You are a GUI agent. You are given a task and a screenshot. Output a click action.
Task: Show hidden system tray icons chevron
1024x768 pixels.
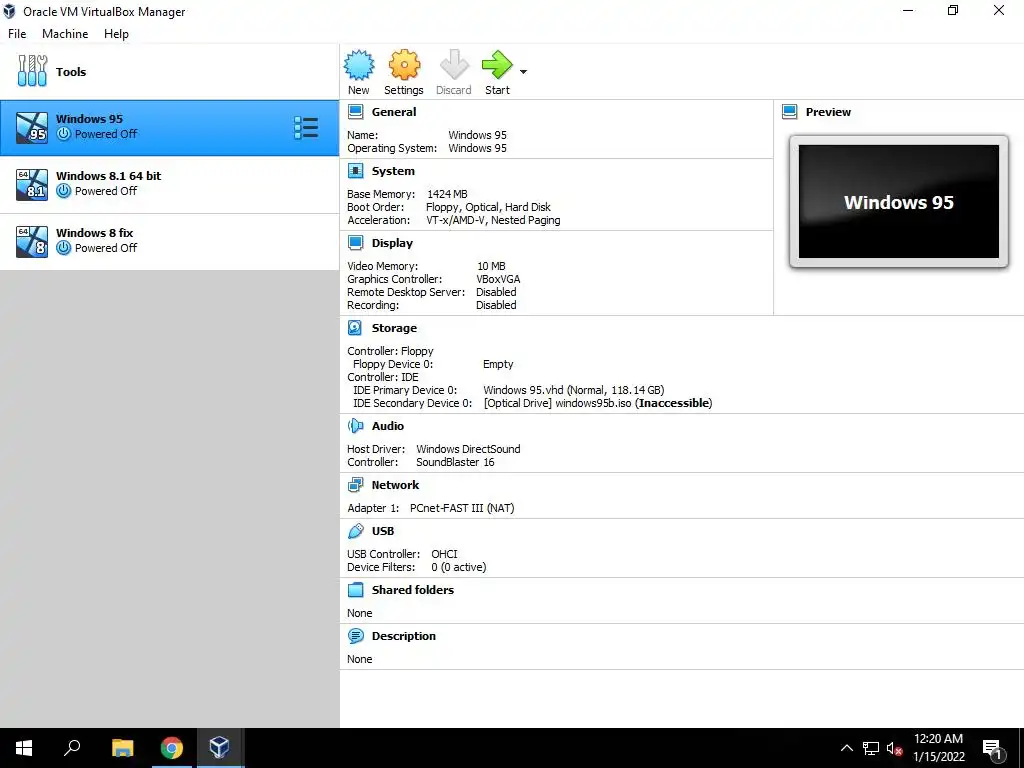846,748
